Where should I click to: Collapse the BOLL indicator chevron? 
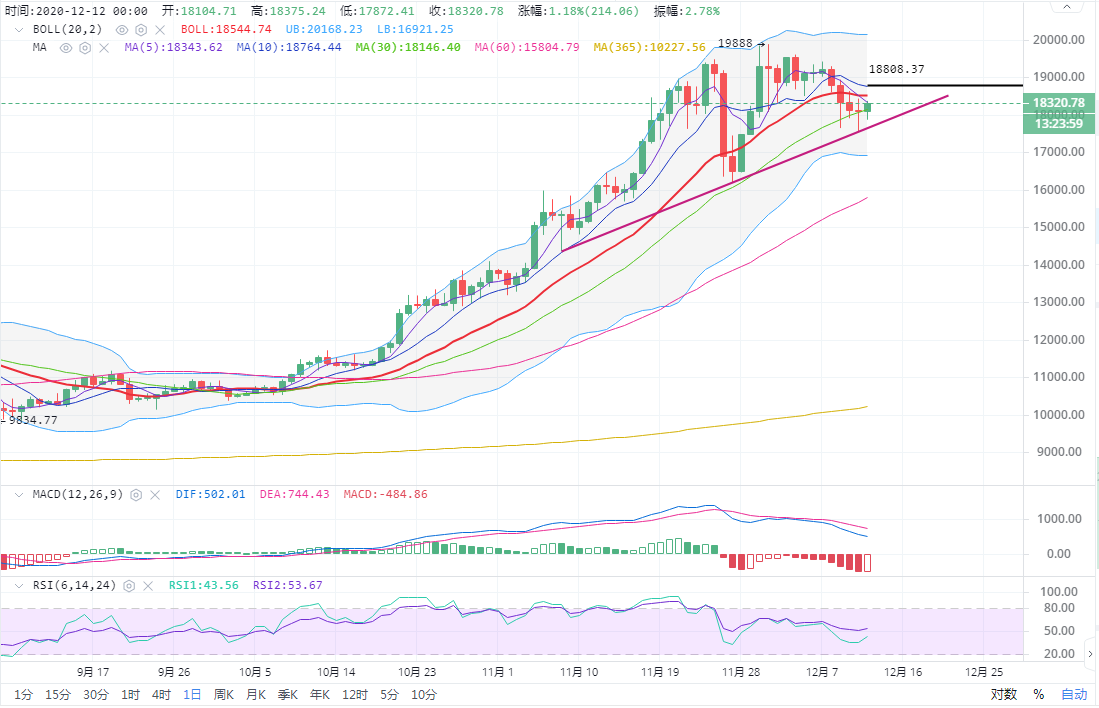(x=19, y=30)
